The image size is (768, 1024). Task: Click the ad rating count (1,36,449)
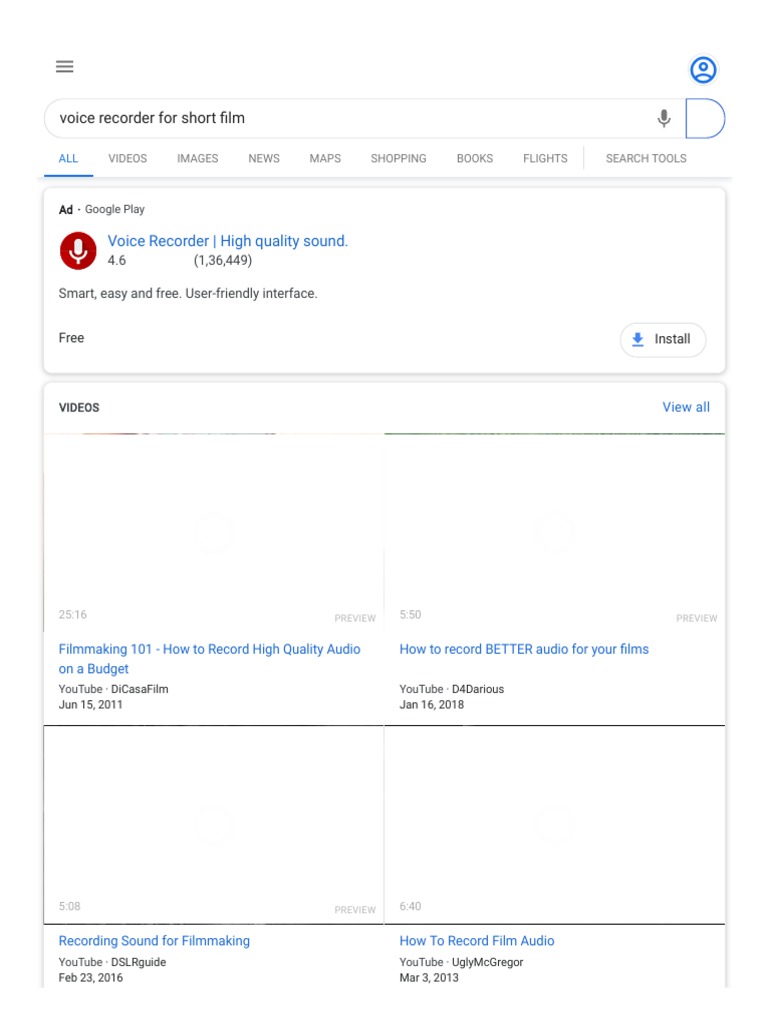(x=223, y=261)
